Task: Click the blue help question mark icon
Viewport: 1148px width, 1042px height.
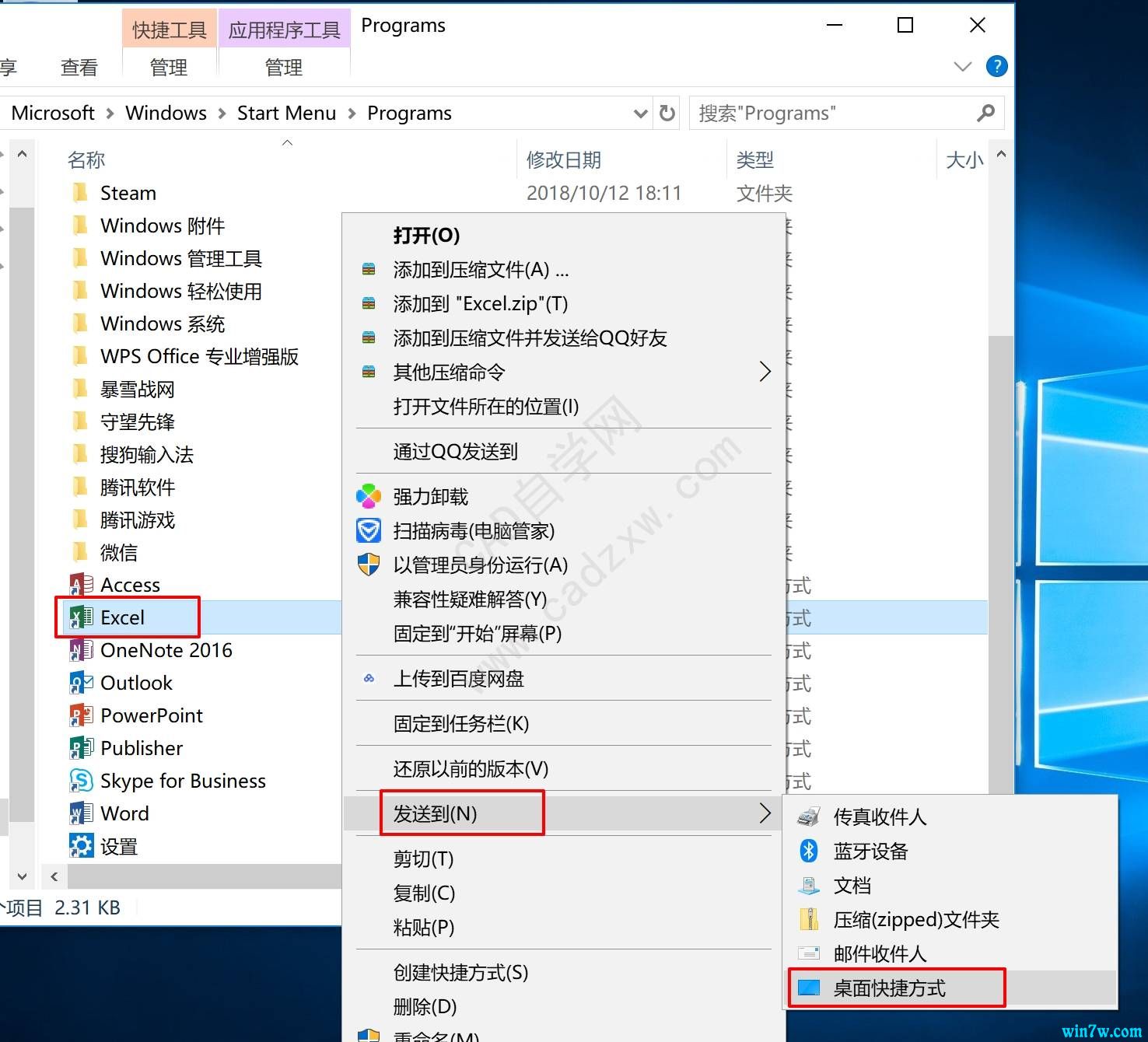Action: click(996, 66)
